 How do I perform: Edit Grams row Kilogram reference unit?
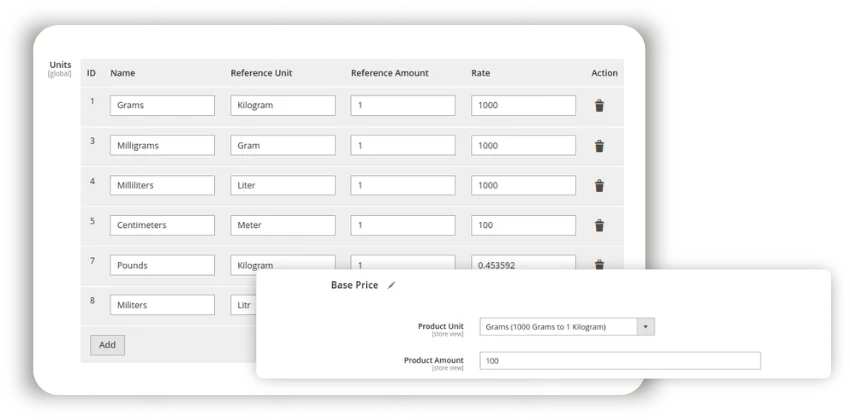pyautogui.click(x=283, y=105)
